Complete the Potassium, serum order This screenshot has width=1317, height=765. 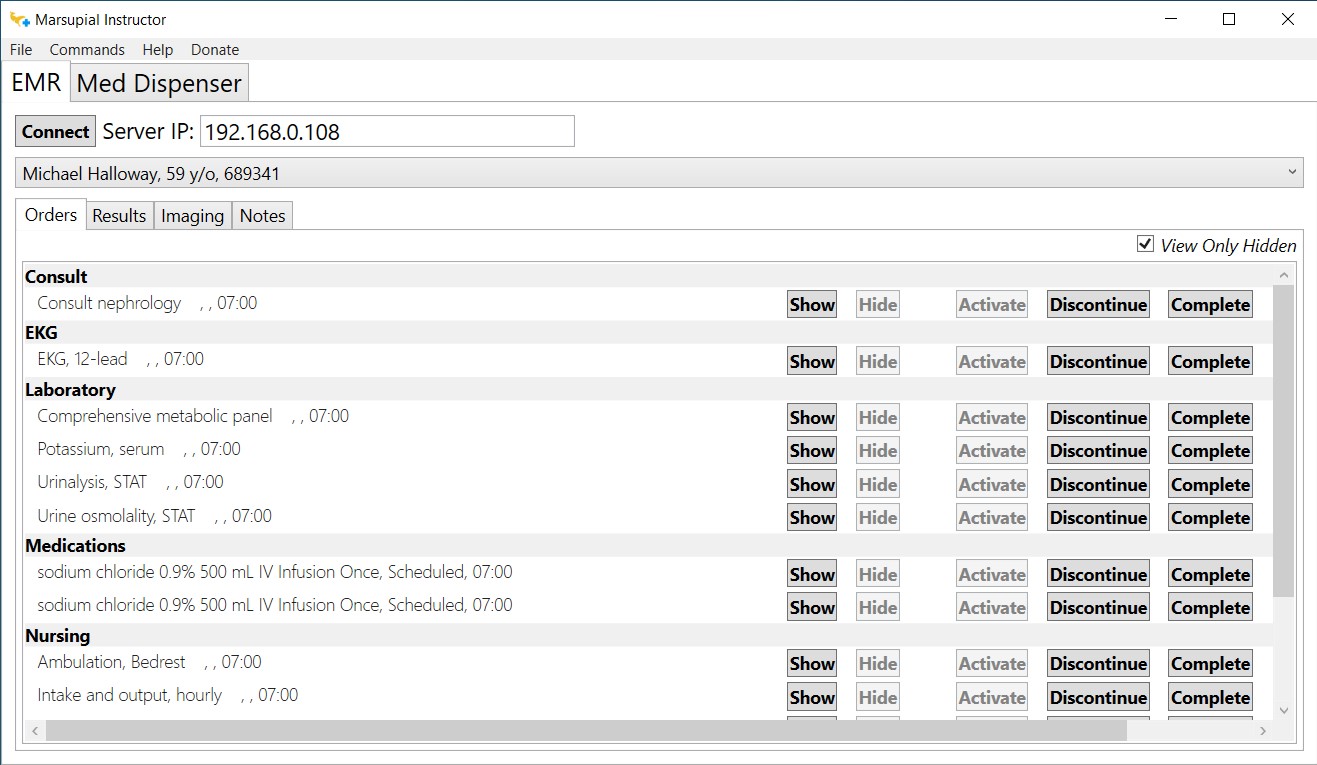pyautogui.click(x=1210, y=450)
